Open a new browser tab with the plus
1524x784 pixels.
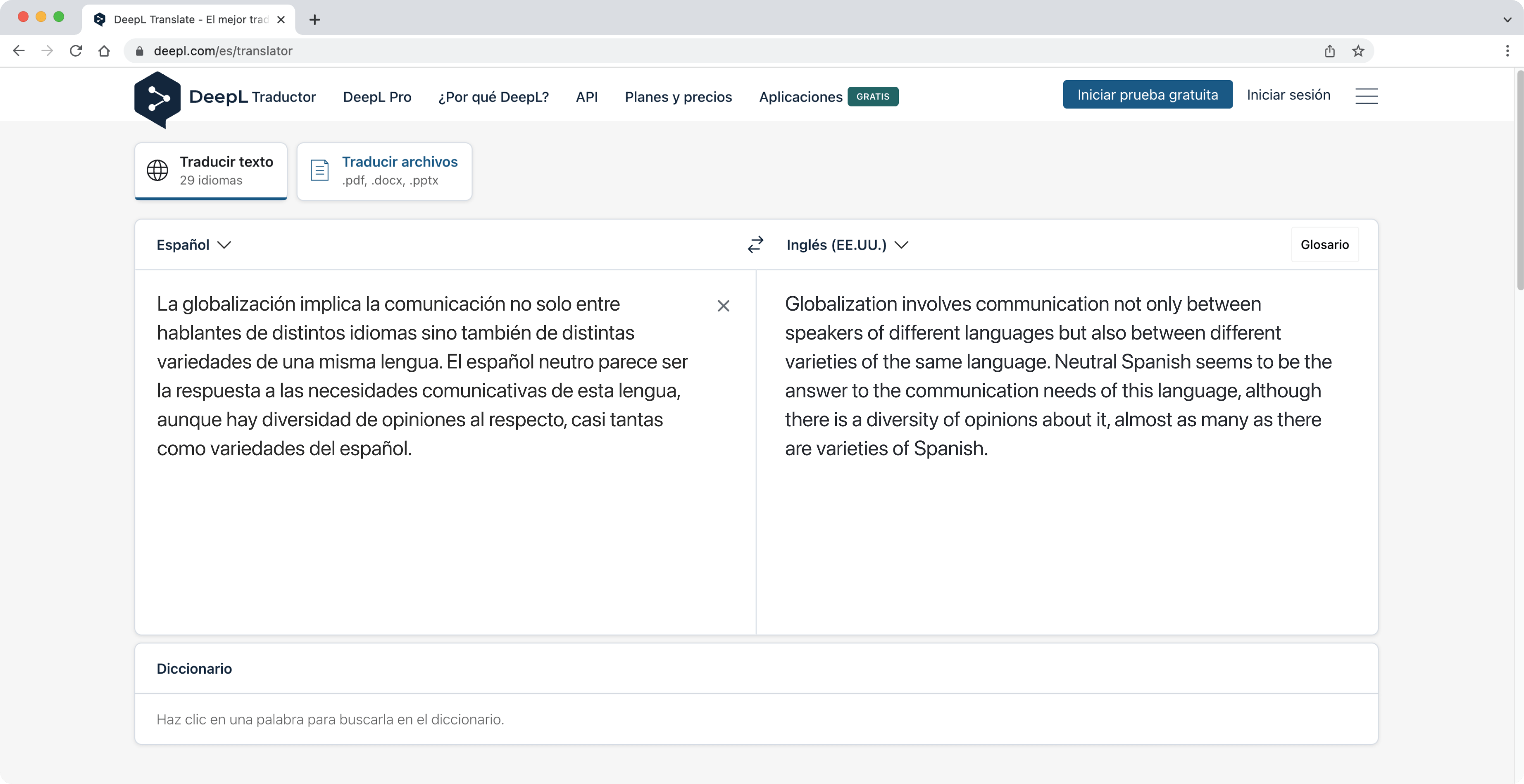pos(314,19)
